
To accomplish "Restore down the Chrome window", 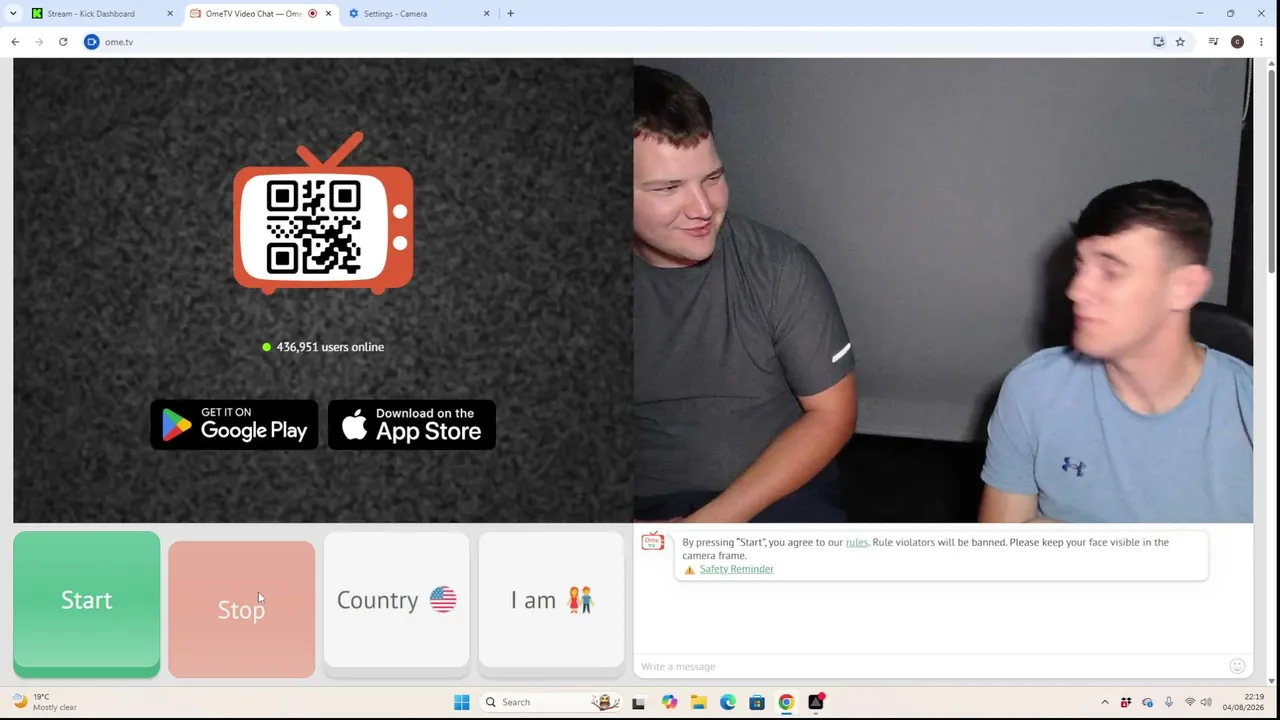I will coord(1231,14).
